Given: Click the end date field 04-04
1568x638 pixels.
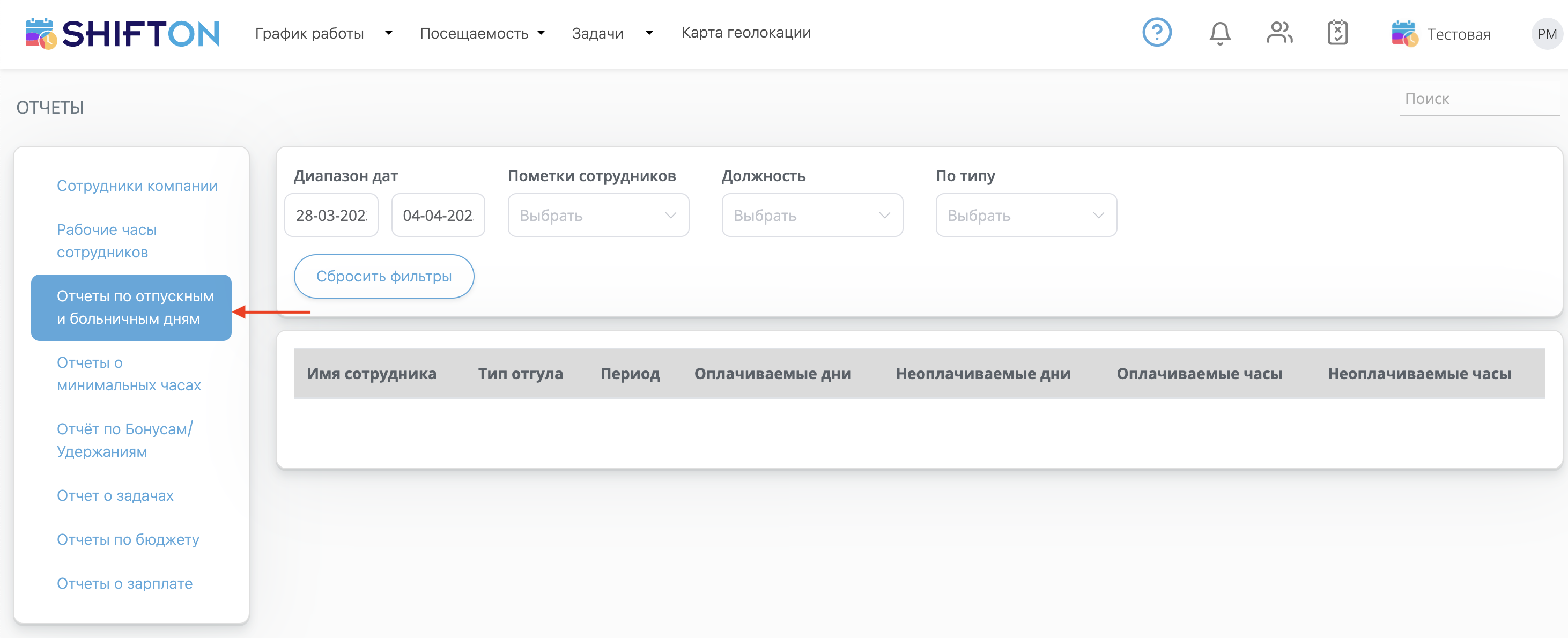Looking at the screenshot, I should tap(438, 215).
